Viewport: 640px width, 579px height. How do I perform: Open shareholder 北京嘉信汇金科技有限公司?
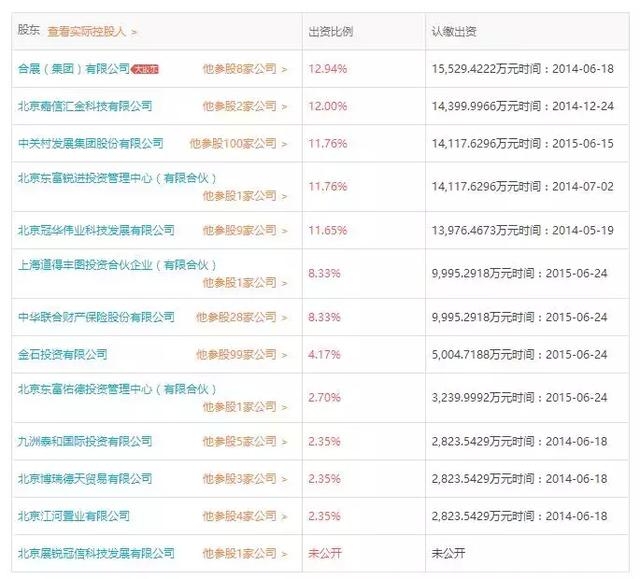pyautogui.click(x=85, y=106)
